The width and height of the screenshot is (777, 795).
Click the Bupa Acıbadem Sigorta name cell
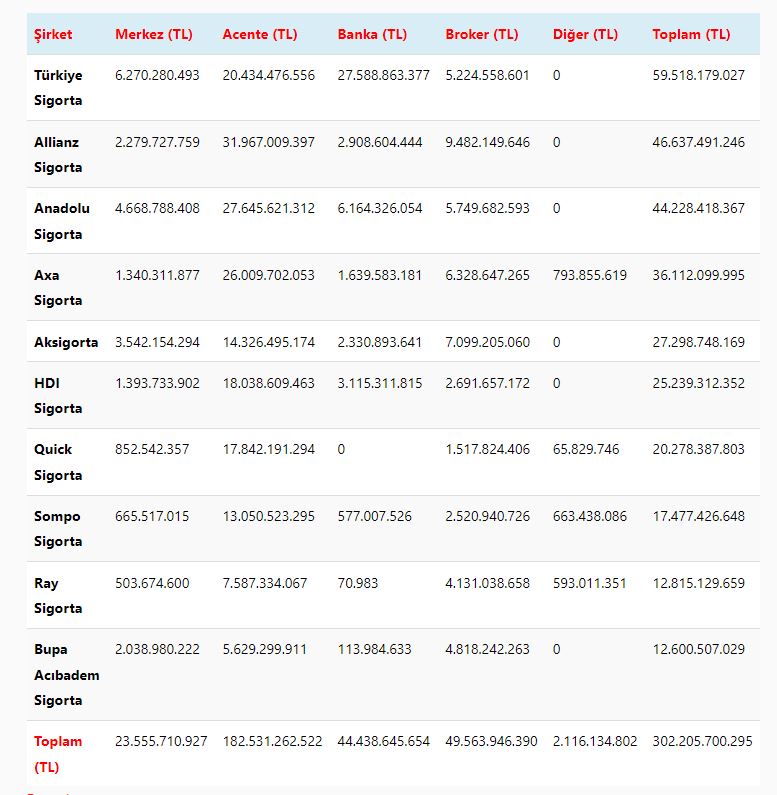(66, 675)
